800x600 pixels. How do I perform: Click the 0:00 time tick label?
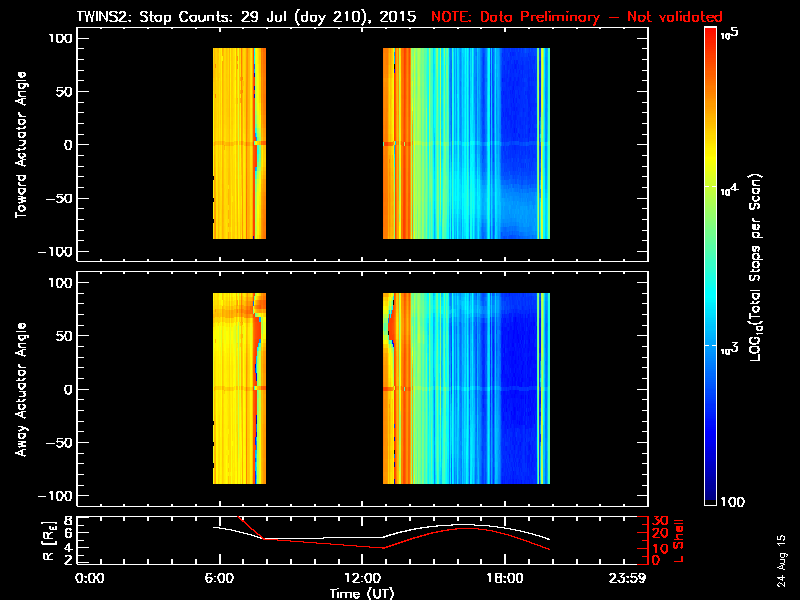point(89,578)
